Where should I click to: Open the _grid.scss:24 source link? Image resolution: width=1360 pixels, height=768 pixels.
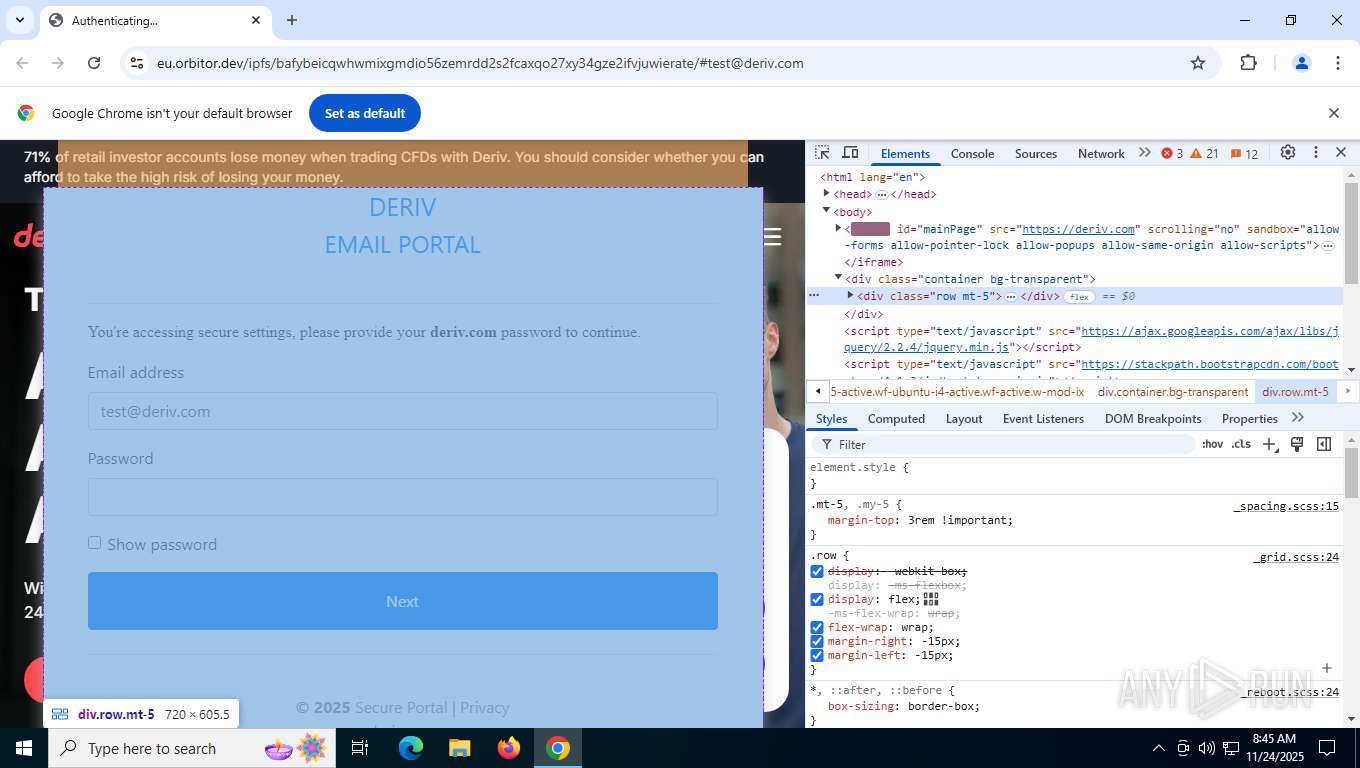pos(1296,557)
